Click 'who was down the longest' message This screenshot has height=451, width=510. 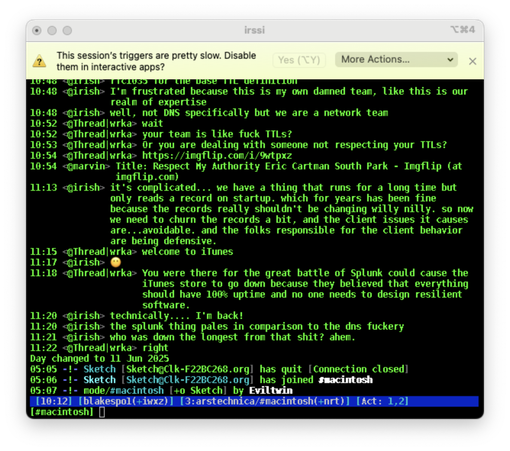click(233, 337)
